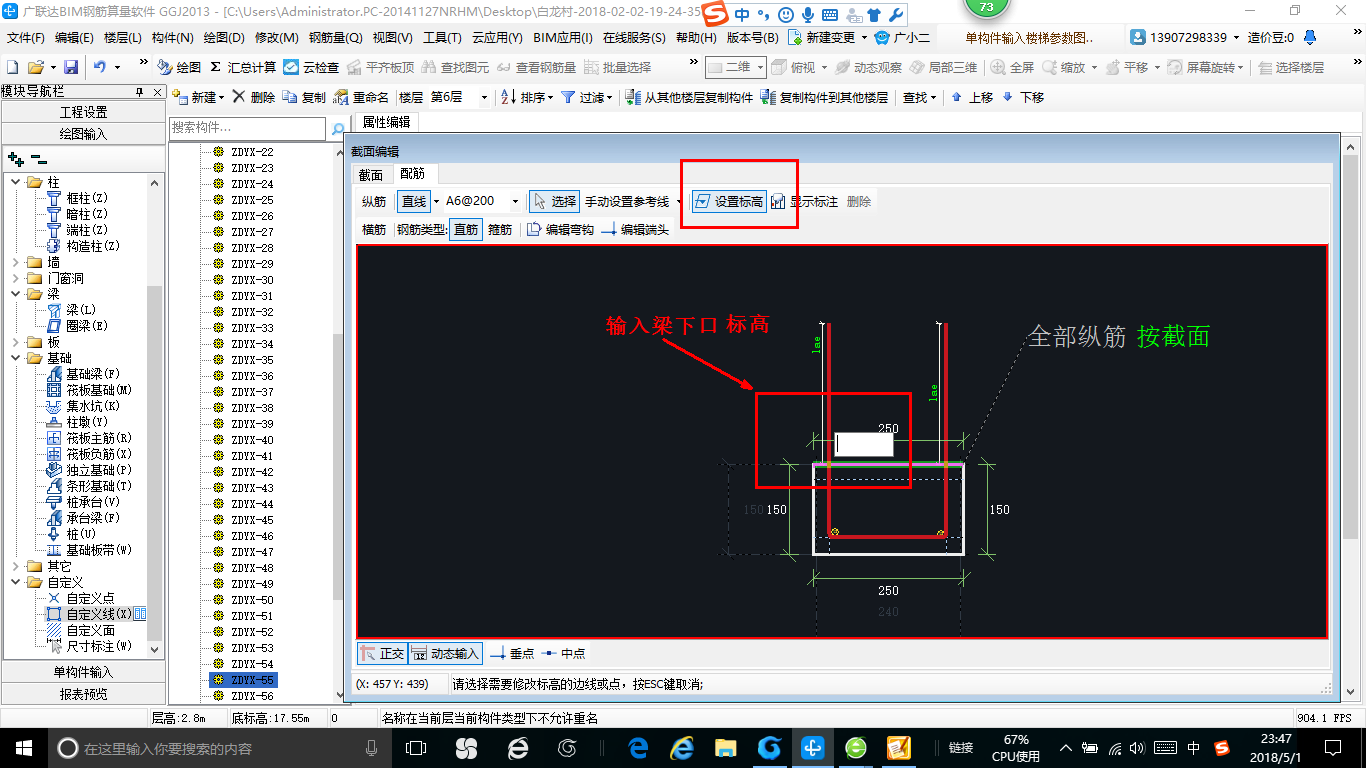Expand the 门窗洞 tree node
This screenshot has height=768, width=1366.
16,278
